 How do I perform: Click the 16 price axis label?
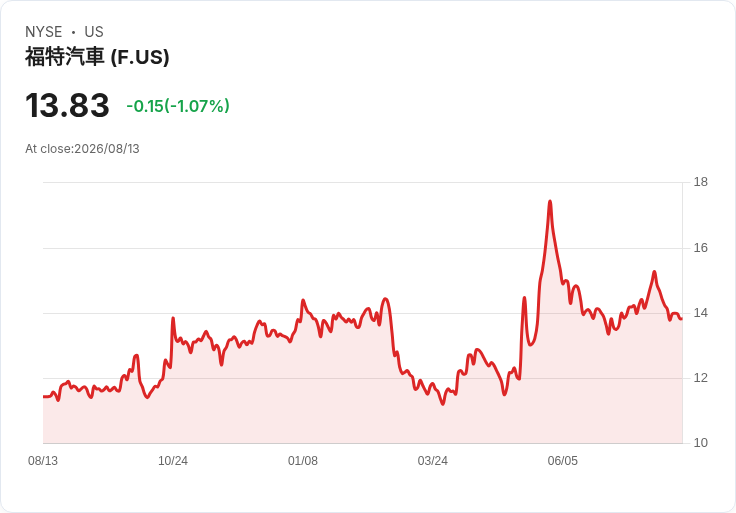700,248
